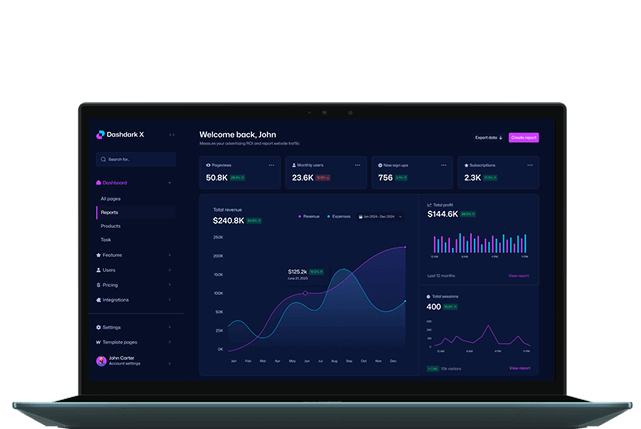This screenshot has width=641, height=429.
Task: Open the Jan 2024 - Dec 2024 date range dropdown
Action: click(379, 216)
